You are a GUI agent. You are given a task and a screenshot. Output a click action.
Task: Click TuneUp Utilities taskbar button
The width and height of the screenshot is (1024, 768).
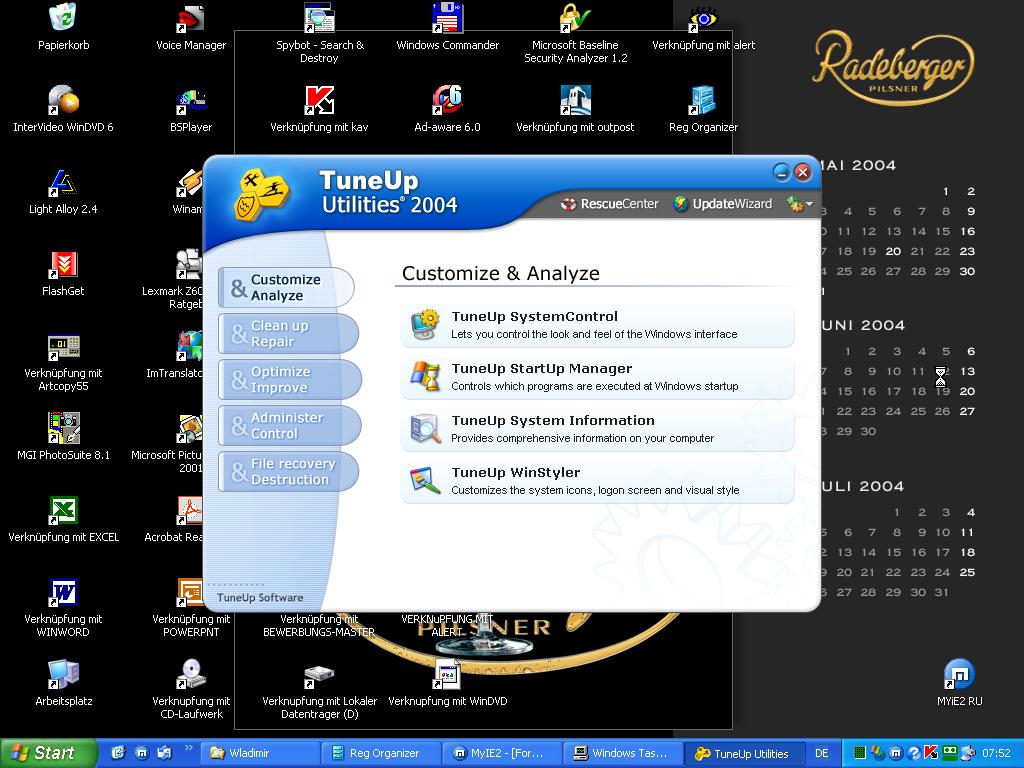(x=743, y=753)
